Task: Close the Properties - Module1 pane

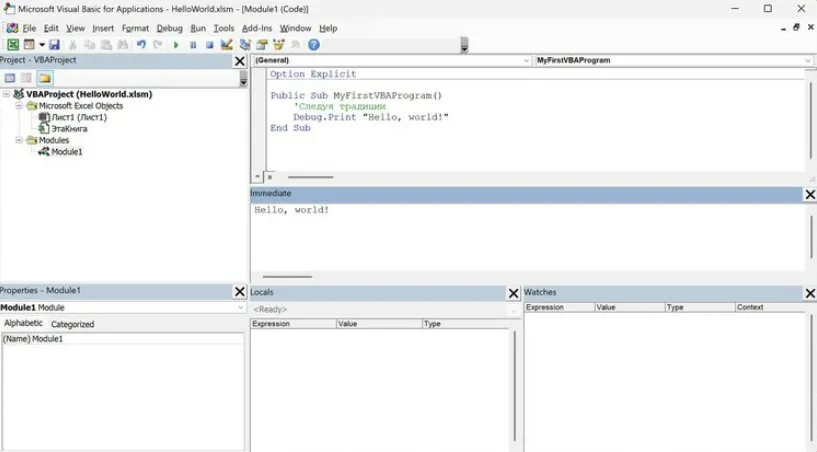Action: point(240,291)
